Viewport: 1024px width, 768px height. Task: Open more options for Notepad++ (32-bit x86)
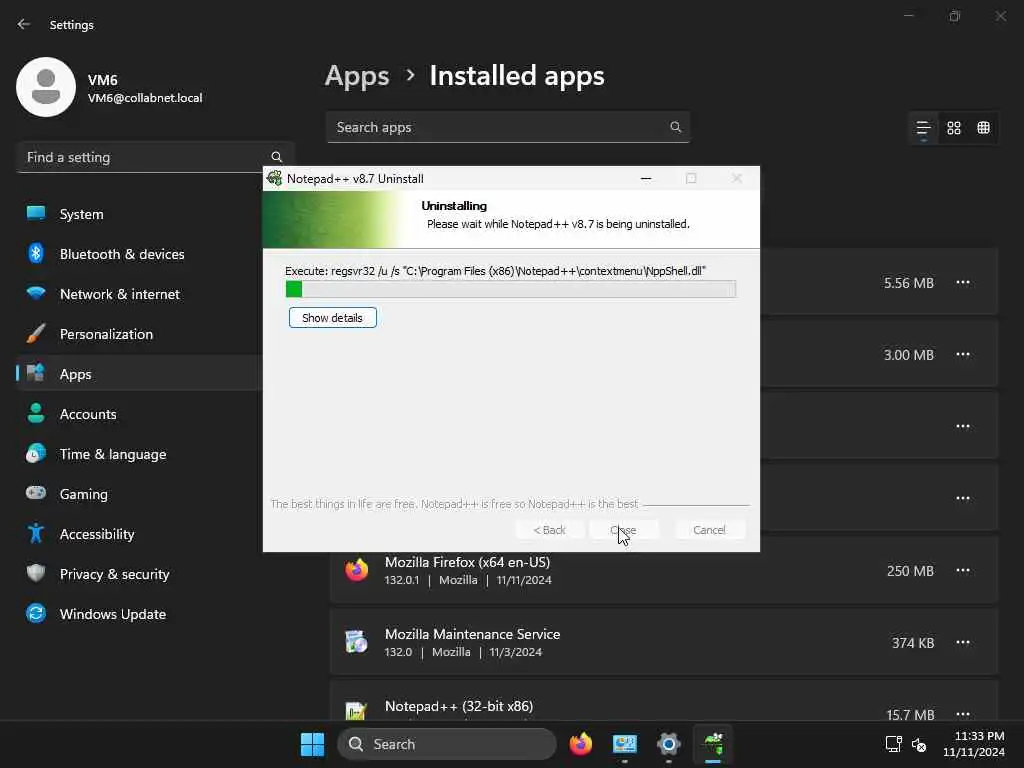coord(963,714)
